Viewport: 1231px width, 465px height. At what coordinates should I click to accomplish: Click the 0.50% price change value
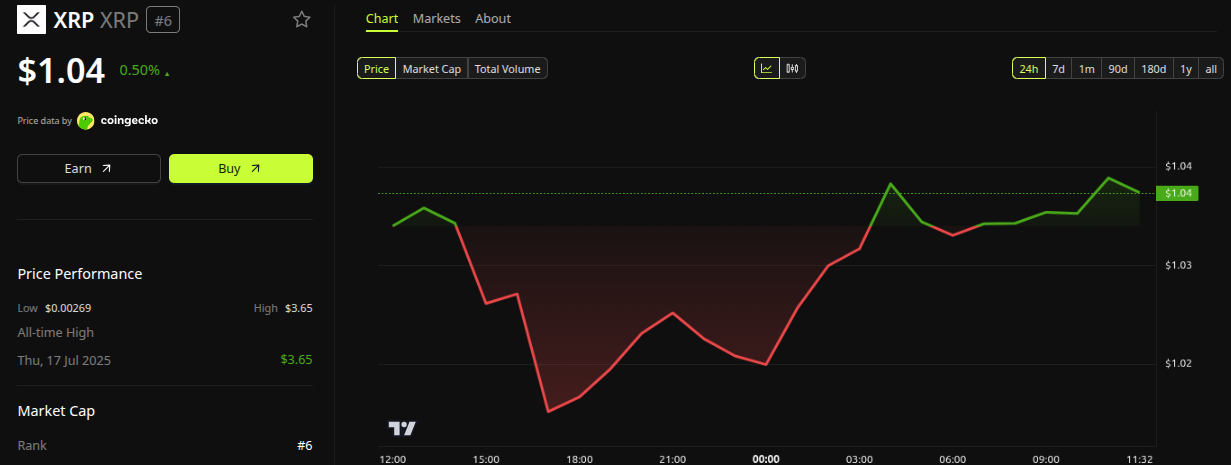(x=139, y=70)
